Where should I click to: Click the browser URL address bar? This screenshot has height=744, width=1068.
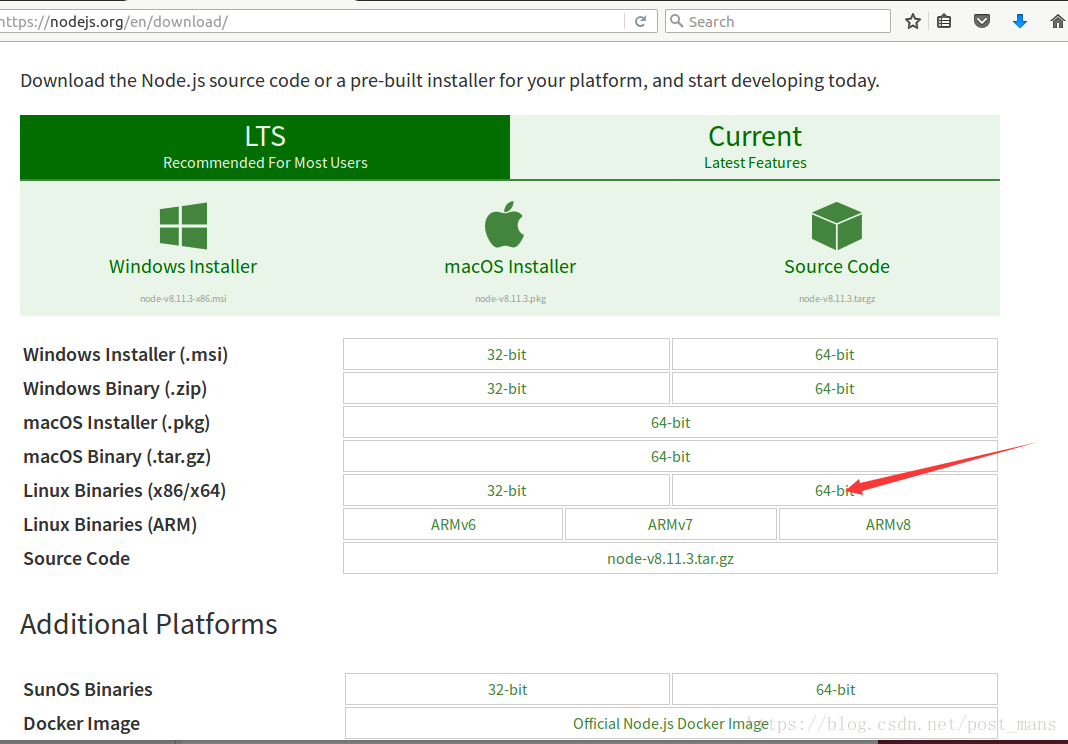[310, 21]
